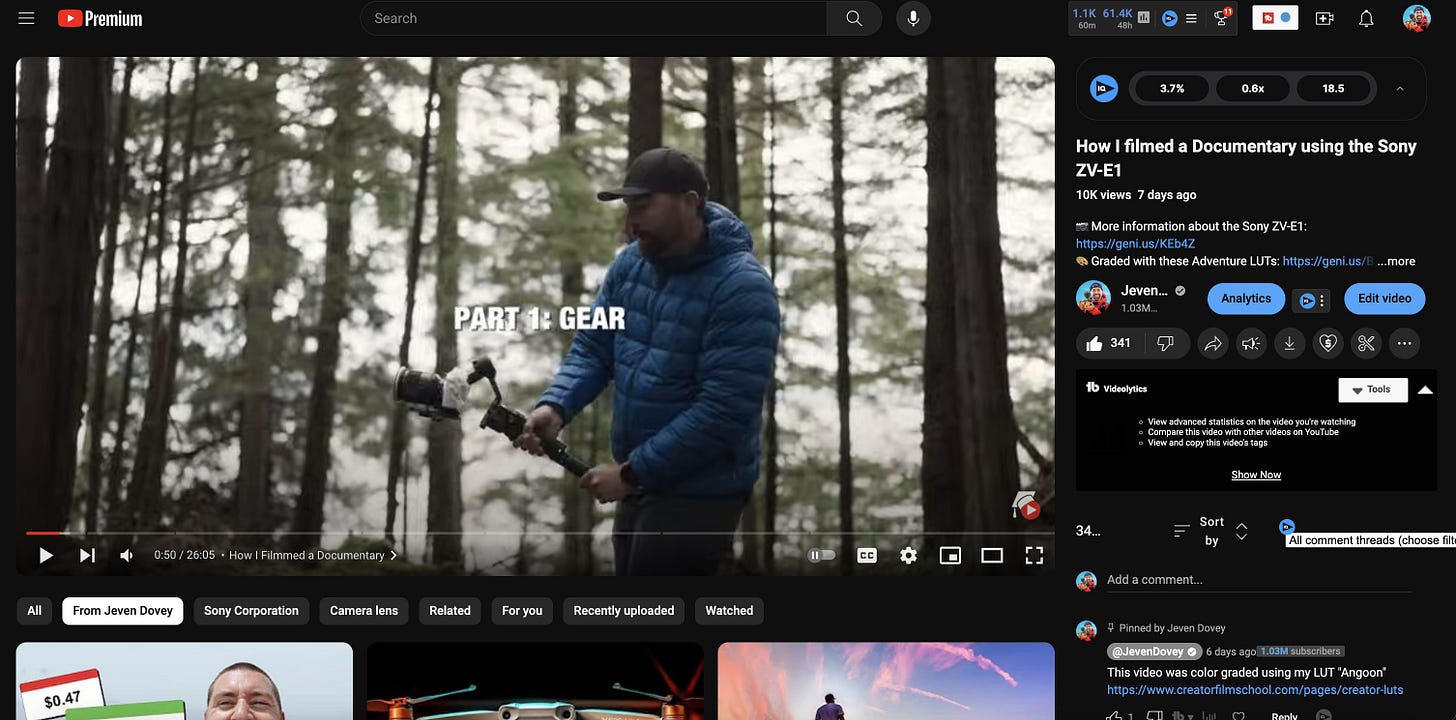
Task: Toggle autoplay switch in player
Action: coord(822,555)
